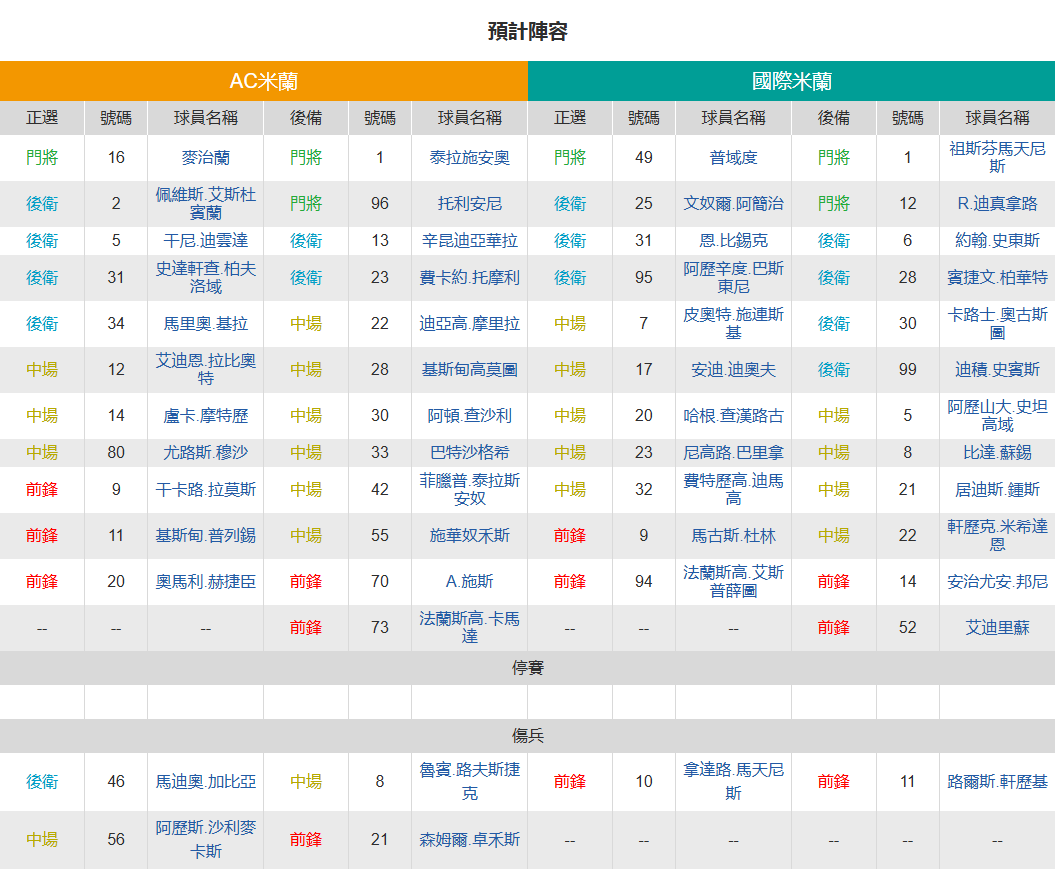The width and height of the screenshot is (1055, 869).
Task: Open A.施斯 player link
Action: pos(470,581)
